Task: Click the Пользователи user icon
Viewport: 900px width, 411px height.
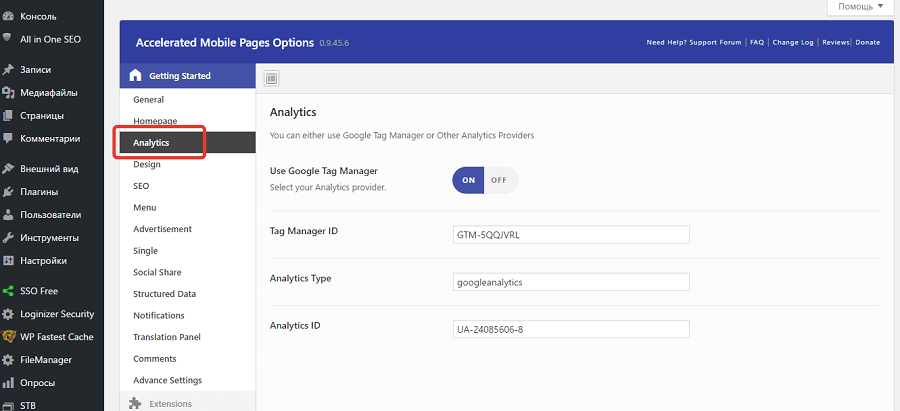Action: [9, 215]
